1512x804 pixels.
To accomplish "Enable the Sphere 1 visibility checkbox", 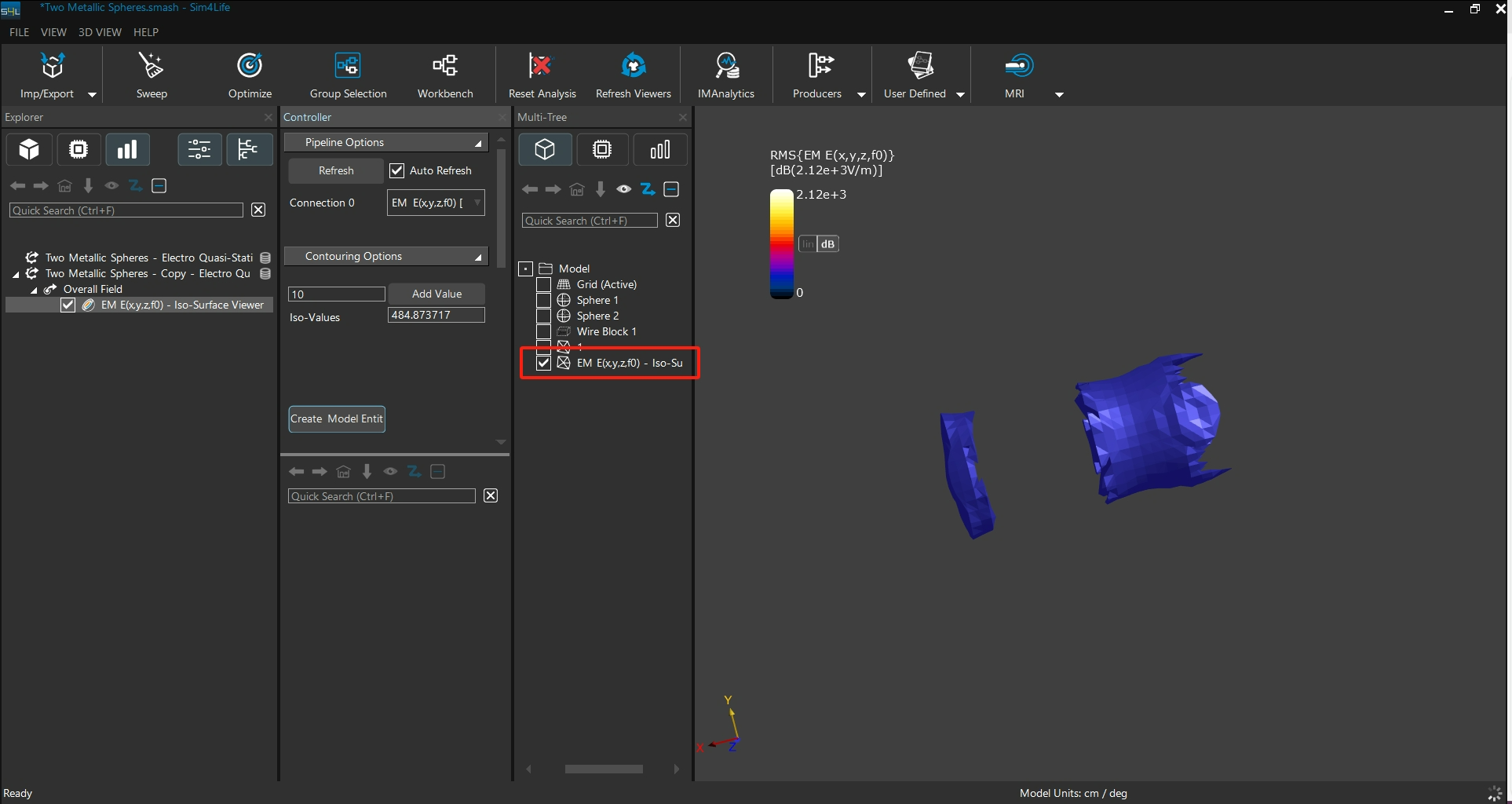I will 543,301.
